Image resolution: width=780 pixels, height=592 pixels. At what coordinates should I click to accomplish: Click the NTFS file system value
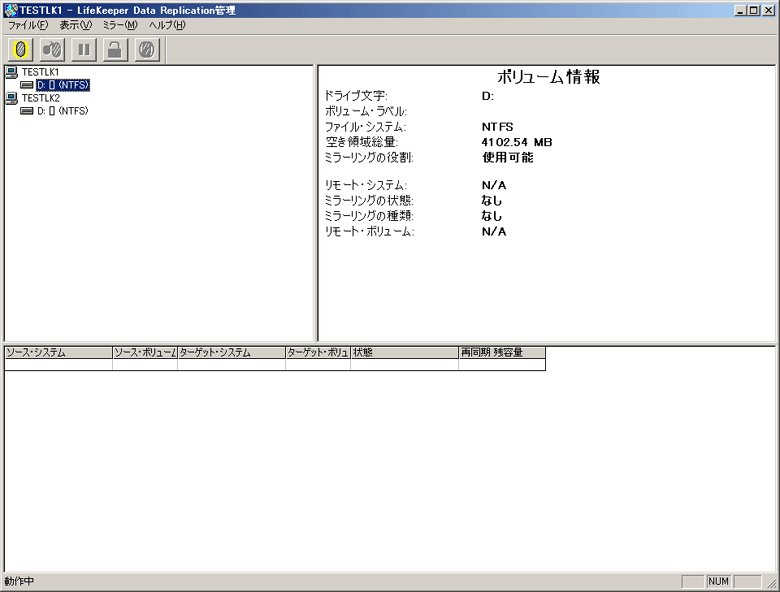coord(497,127)
